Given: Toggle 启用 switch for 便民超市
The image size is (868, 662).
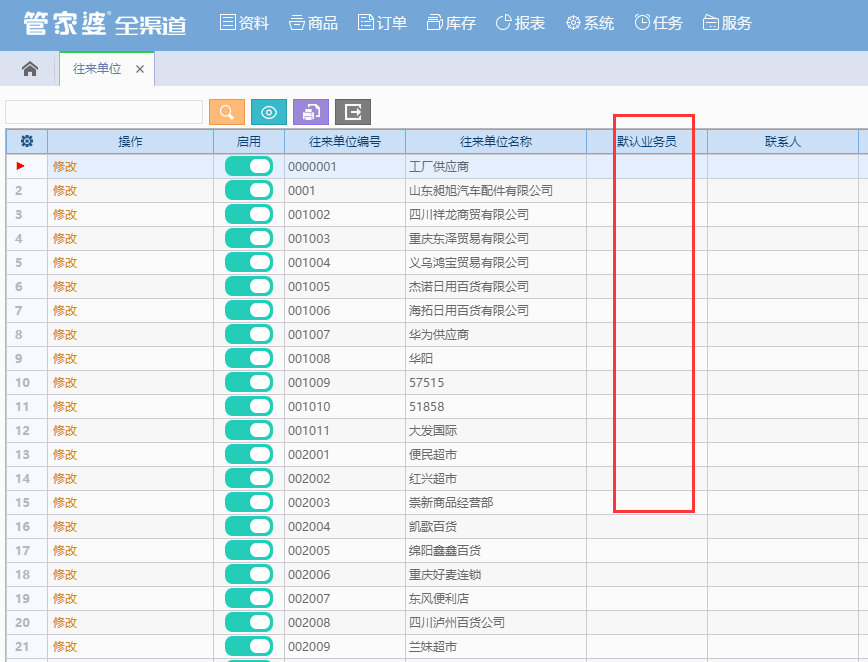Looking at the screenshot, I should (249, 454).
